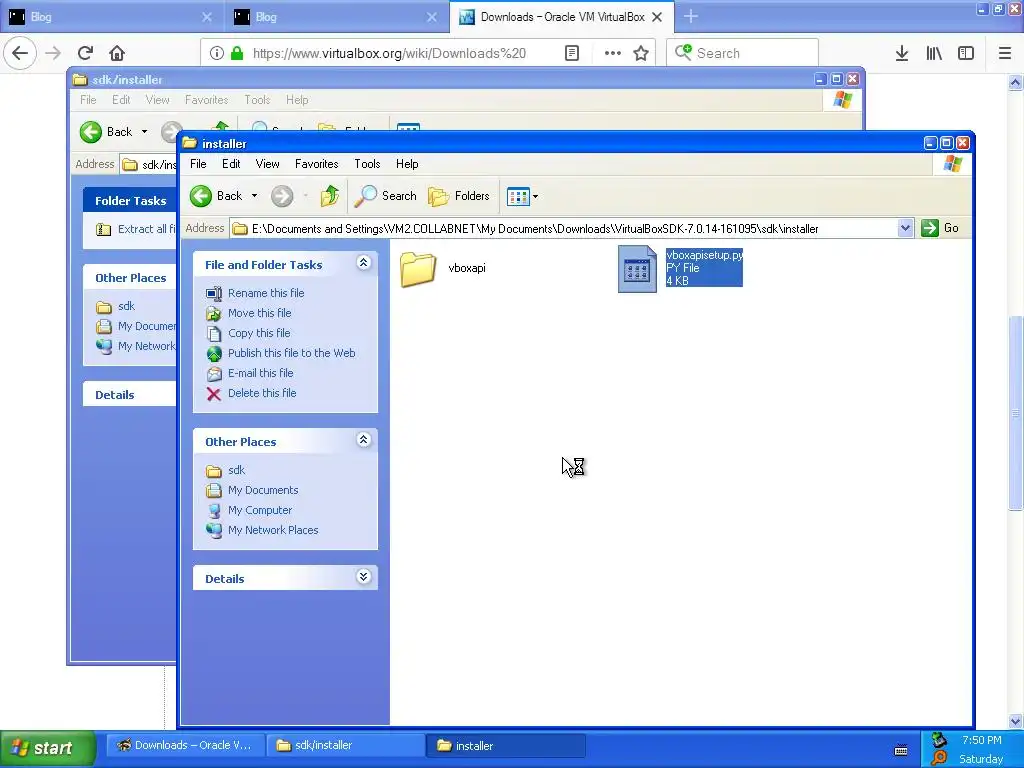Open sdk link in sdk/installer Other Places
1024x768 pixels.
pyautogui.click(x=126, y=306)
